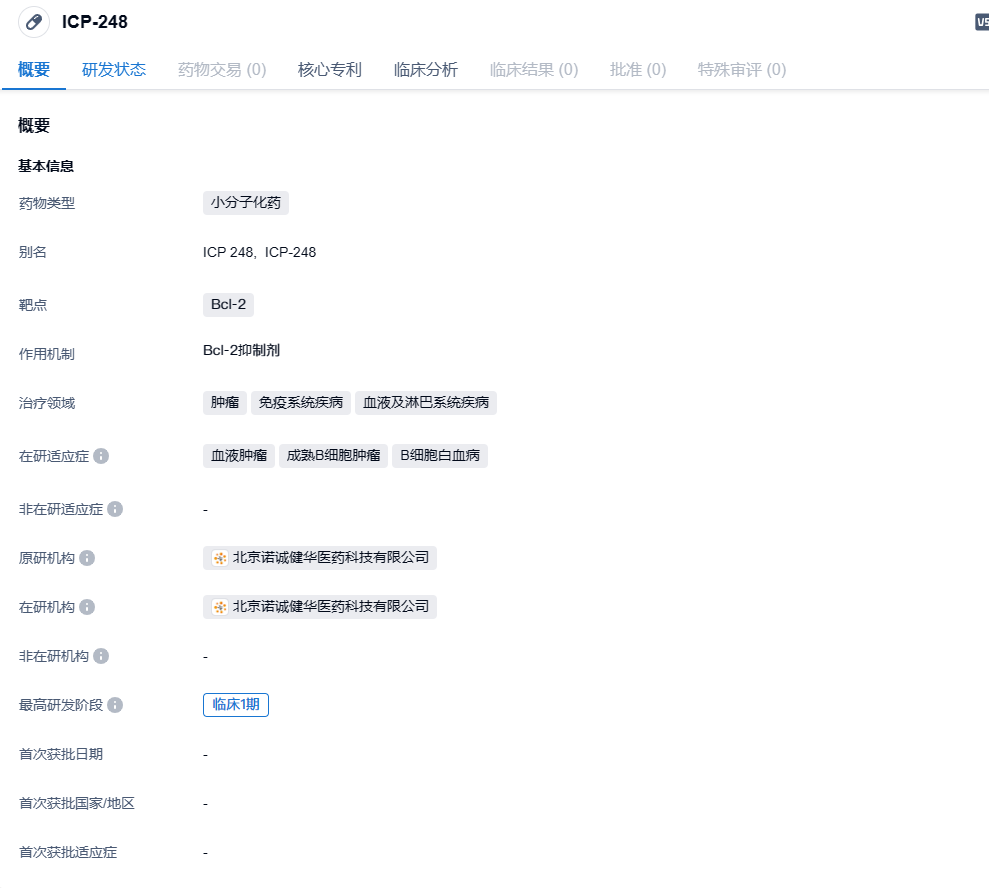
Task: Select the 概要 tab
Action: point(34,70)
